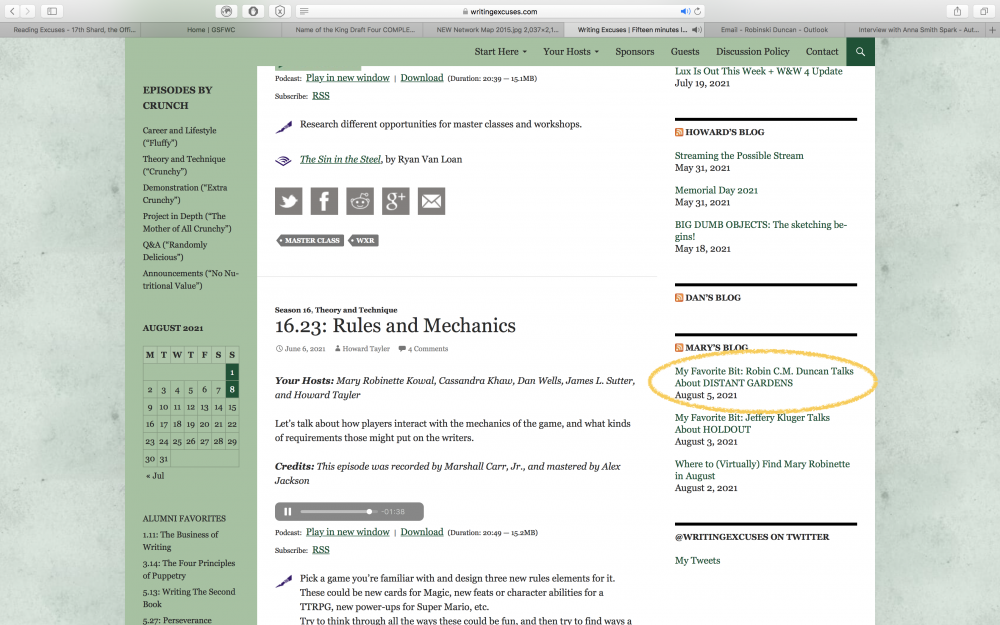Open My Favorite Bit: Jeffery Kluger post
Viewport: 1000px width, 625px height.
pyautogui.click(x=753, y=423)
